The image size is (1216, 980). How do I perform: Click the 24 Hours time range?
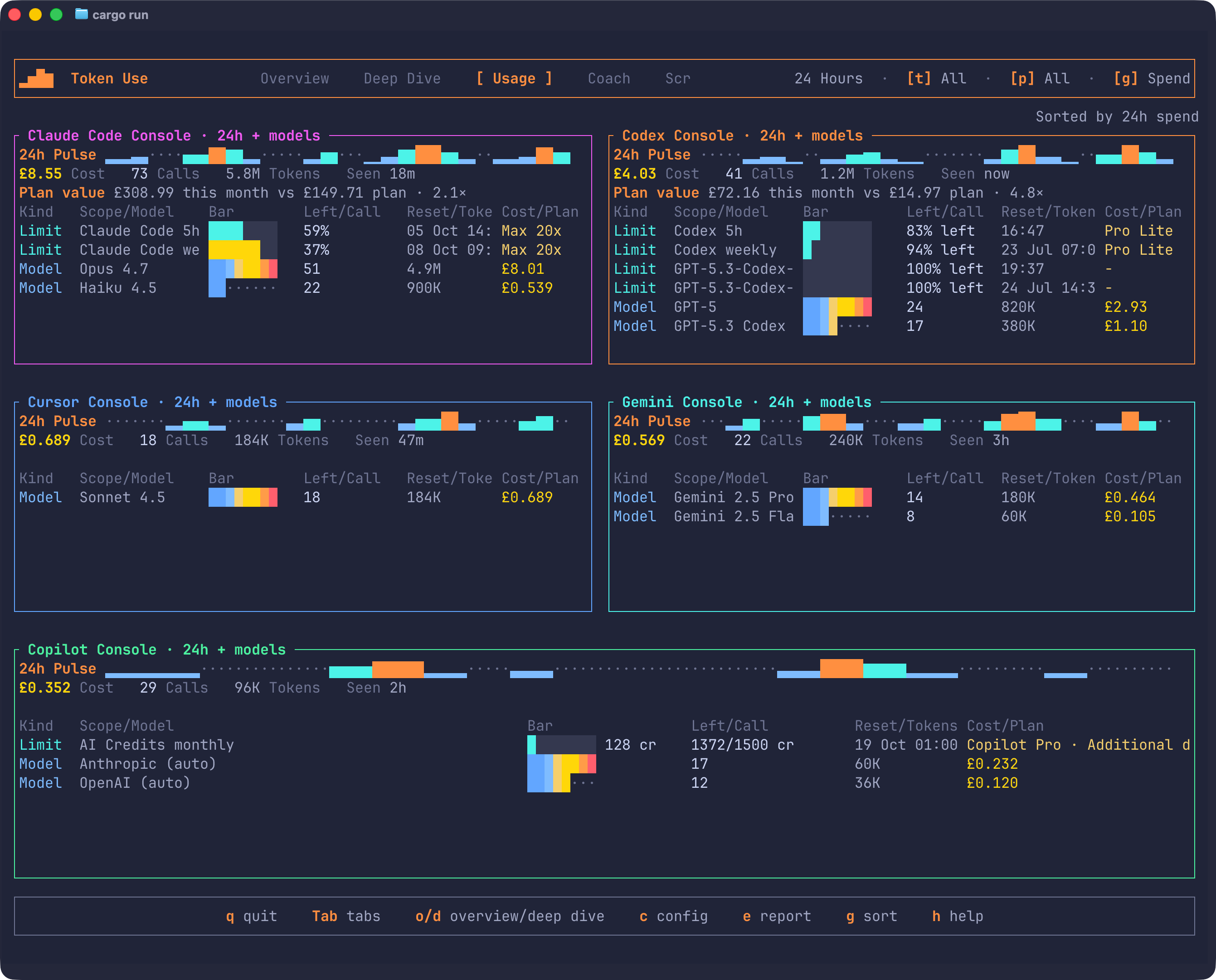point(828,78)
